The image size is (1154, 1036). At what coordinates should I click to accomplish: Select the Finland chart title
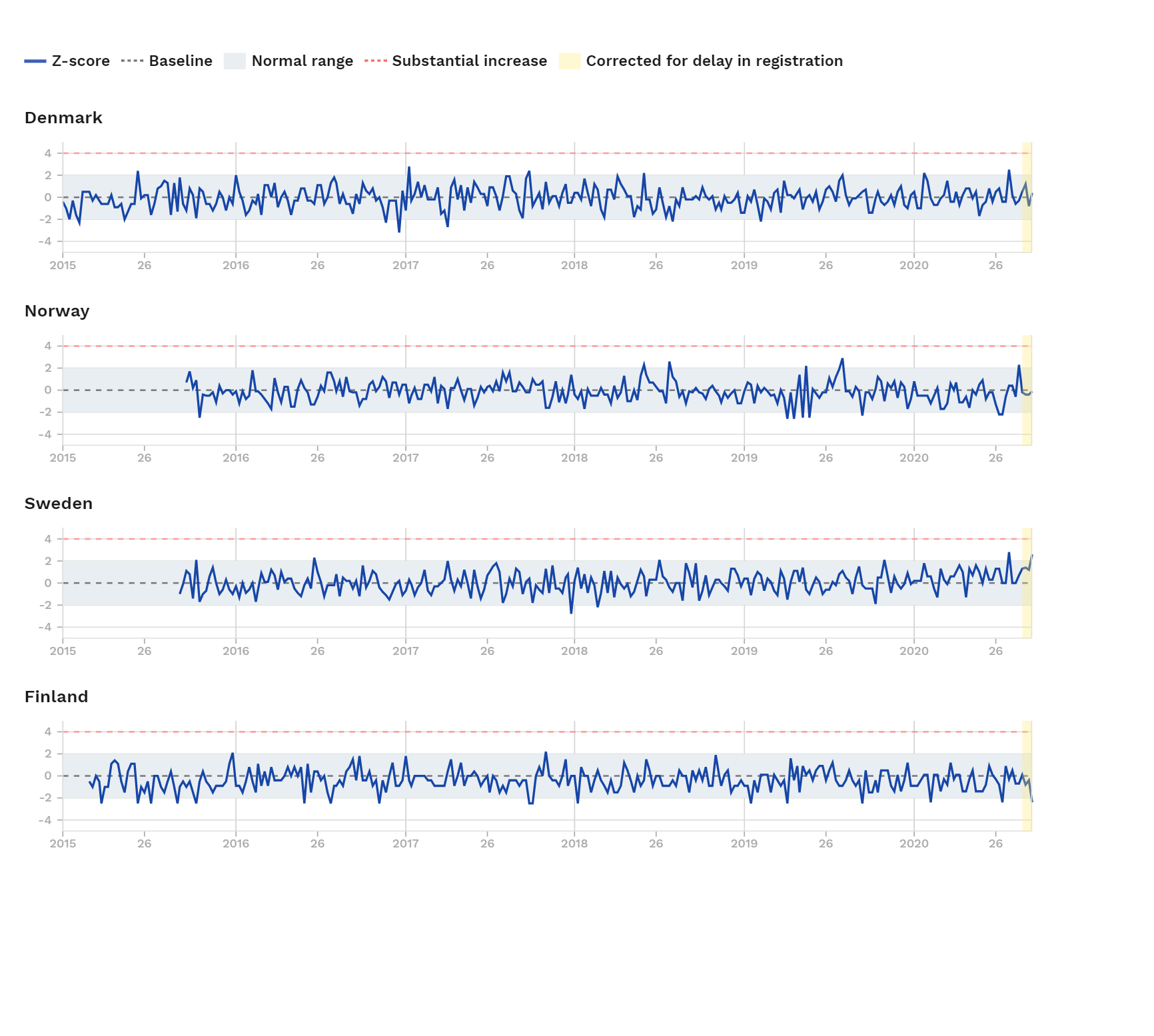56,697
